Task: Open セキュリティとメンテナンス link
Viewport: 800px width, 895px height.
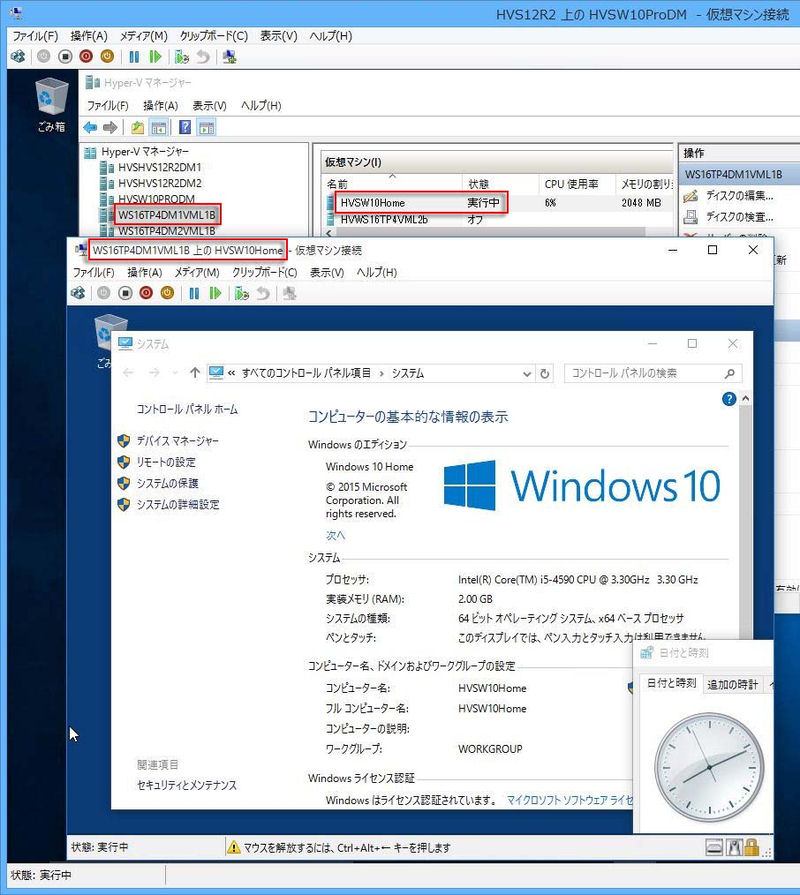Action: (x=187, y=785)
